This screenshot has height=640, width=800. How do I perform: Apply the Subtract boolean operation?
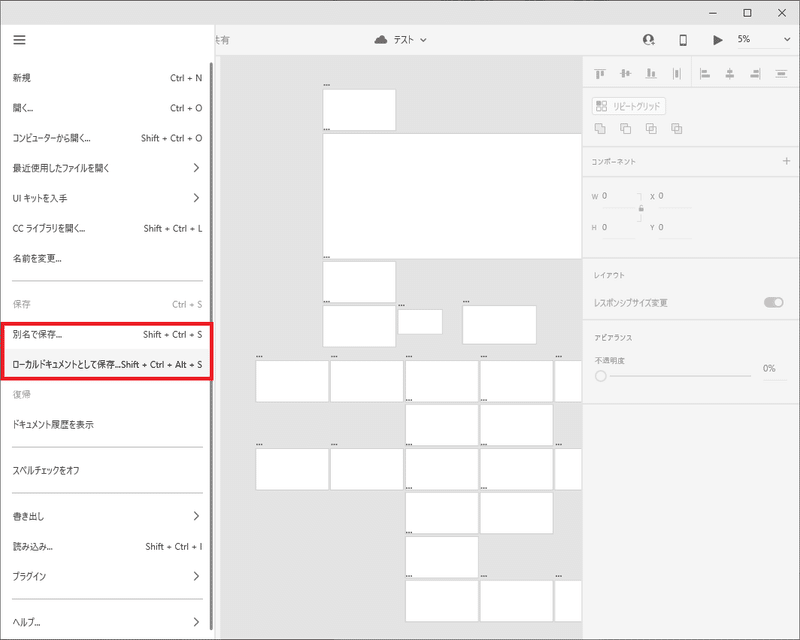click(626, 129)
